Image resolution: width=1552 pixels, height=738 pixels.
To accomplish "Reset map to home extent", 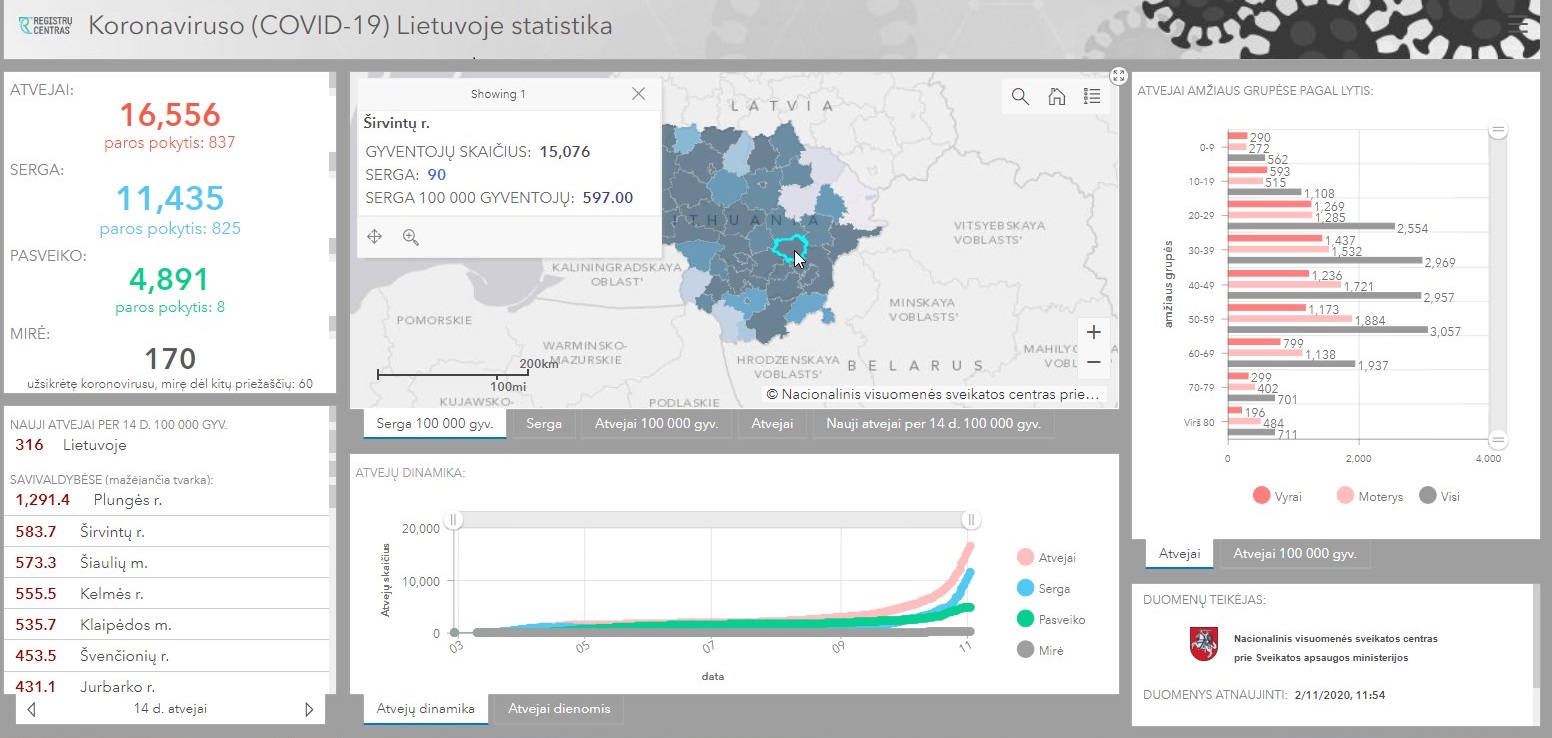I will (1056, 97).
